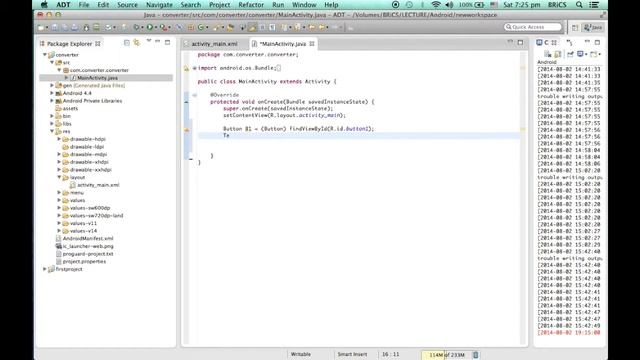The image size is (640, 360).
Task: Toggle Scroll Lock in Console view
Action: click(x=558, y=54)
